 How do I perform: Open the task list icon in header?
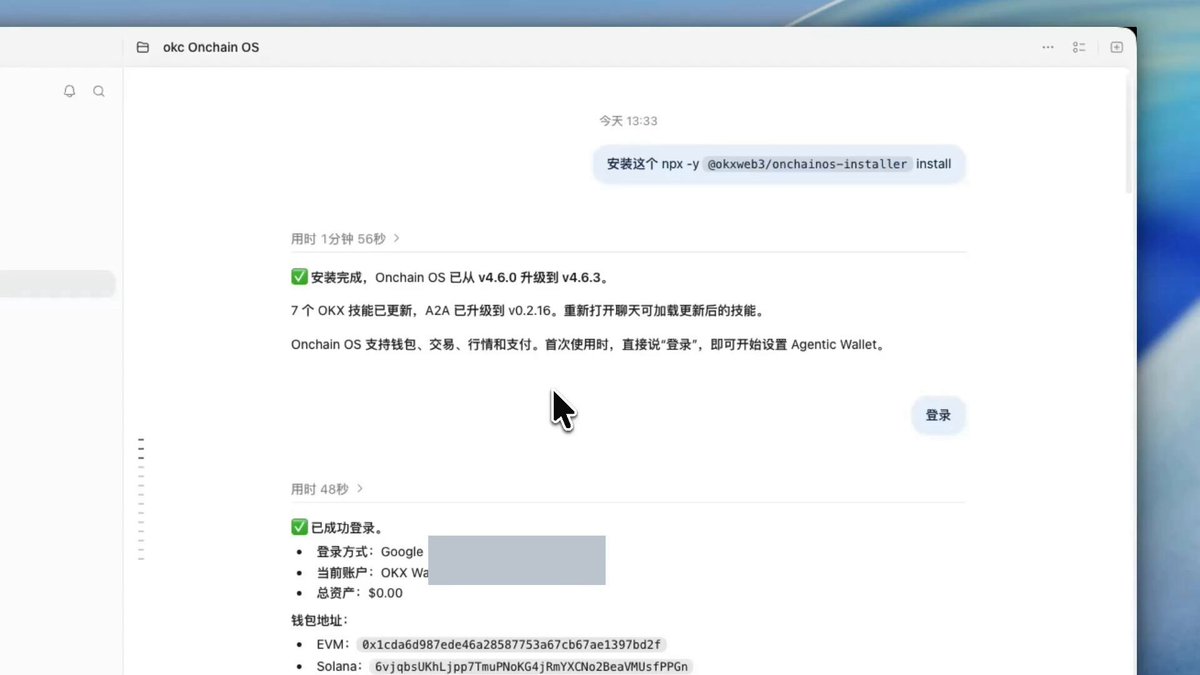[1080, 47]
